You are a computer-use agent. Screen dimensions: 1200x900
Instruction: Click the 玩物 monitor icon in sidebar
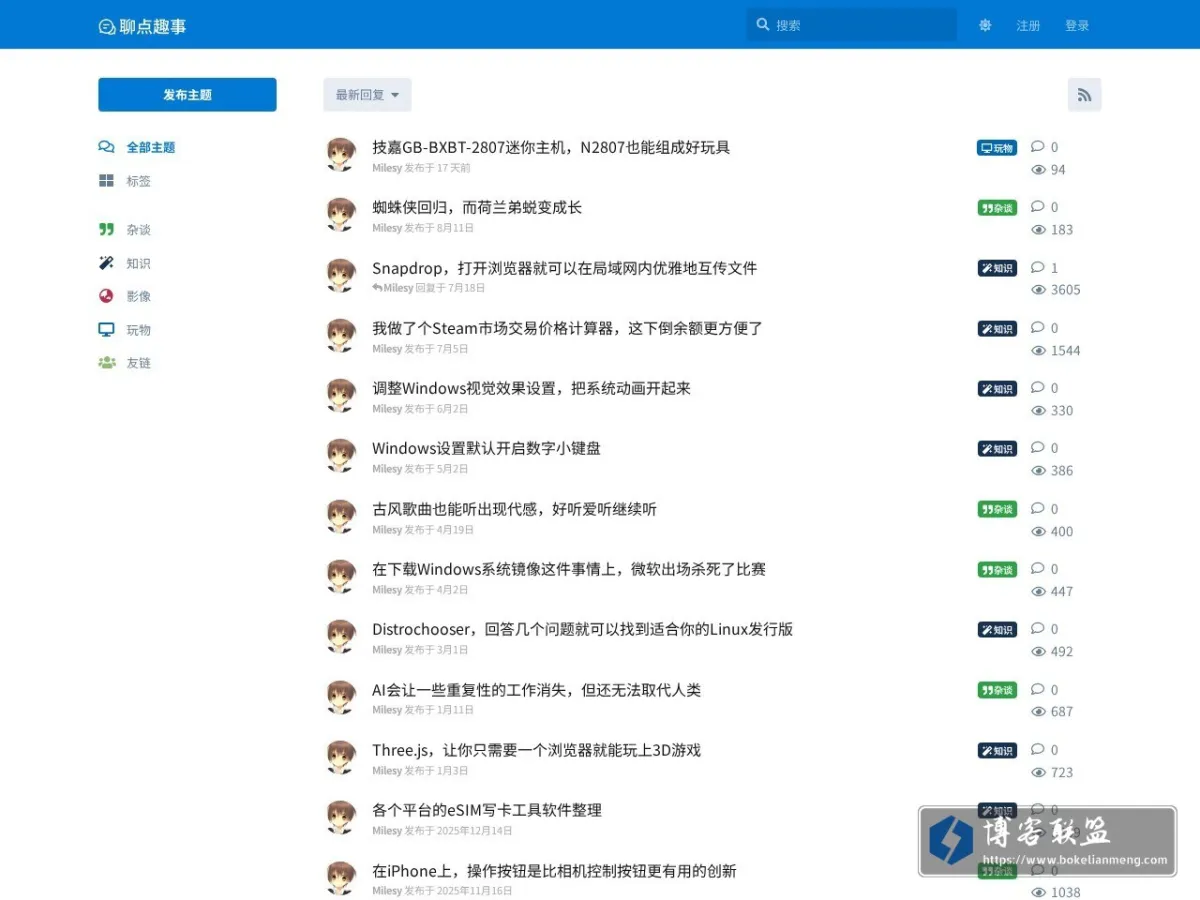pos(106,330)
